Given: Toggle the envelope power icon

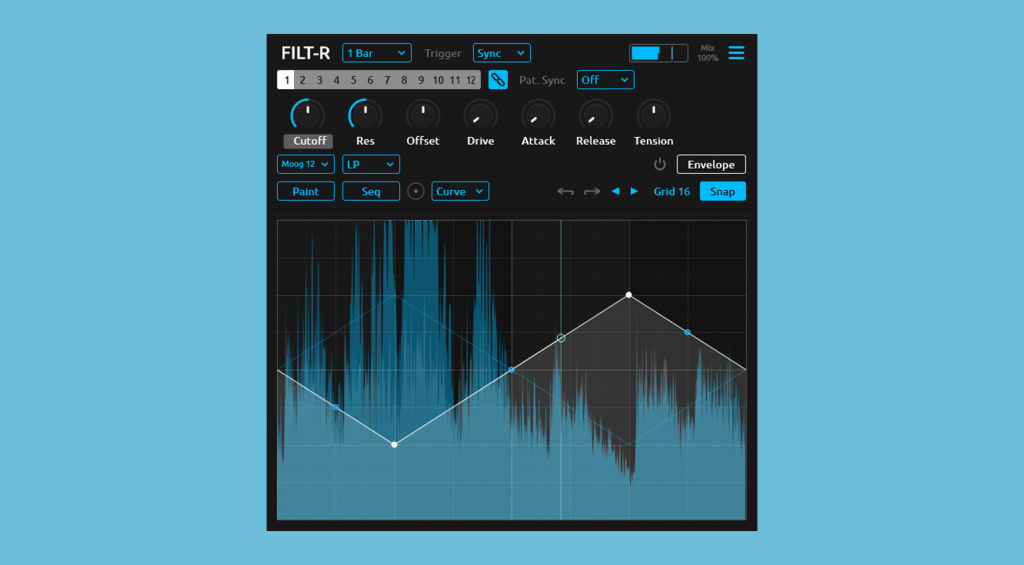Looking at the screenshot, I should pos(659,164).
